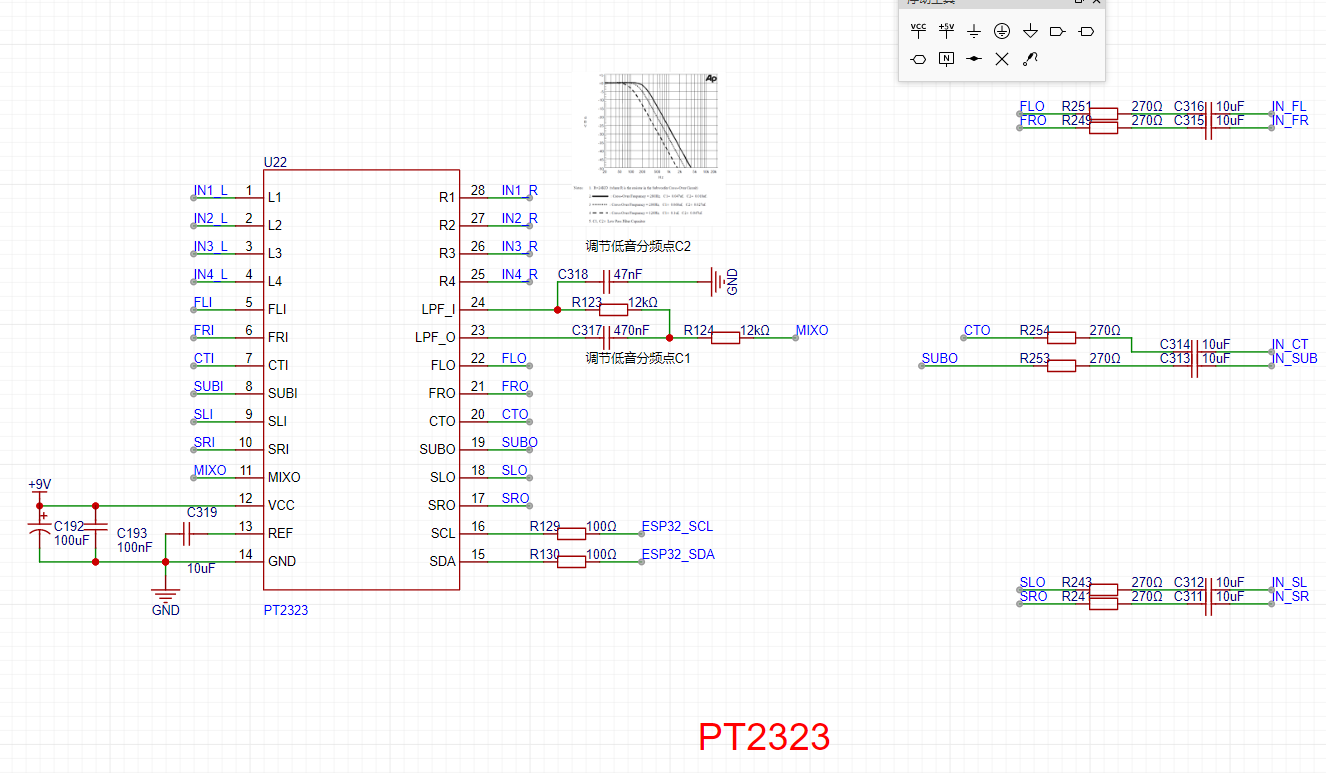Select the 调节低音分频点C1 annotation text

[x=638, y=358]
